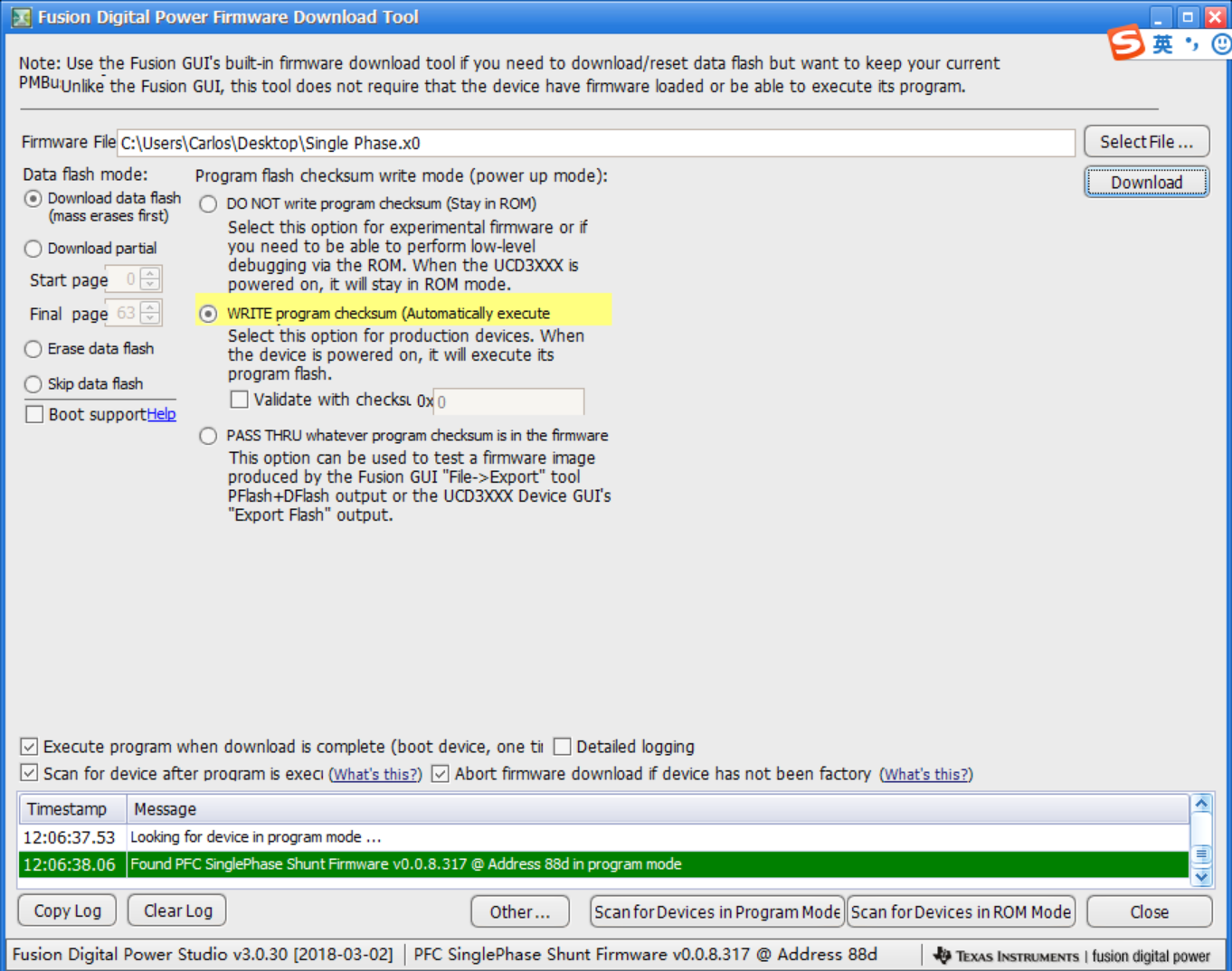This screenshot has width=1232, height=971.
Task: Click the Texas Instruments logo in status bar
Action: point(1007,956)
